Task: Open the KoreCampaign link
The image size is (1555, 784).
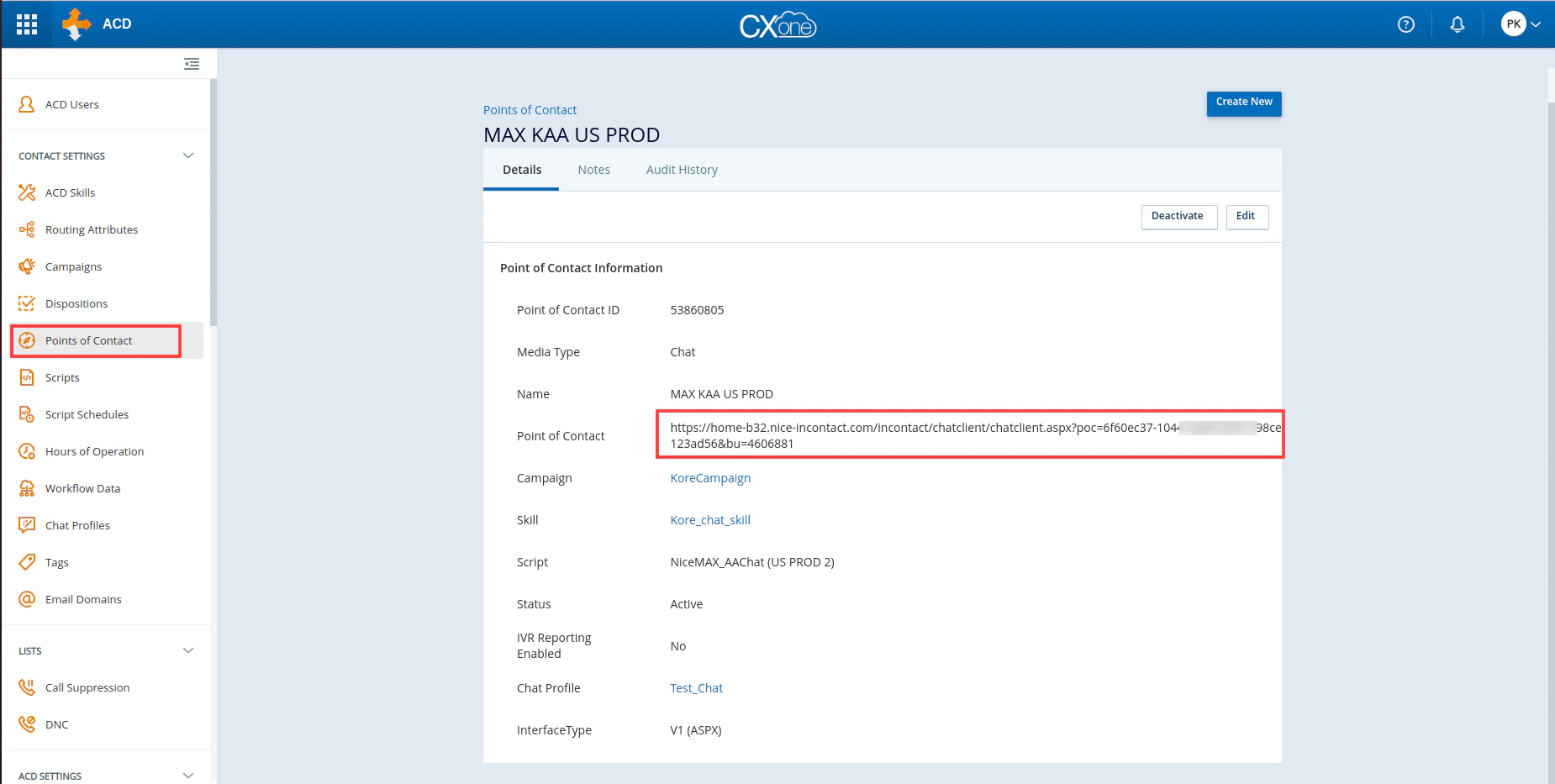Action: click(710, 478)
